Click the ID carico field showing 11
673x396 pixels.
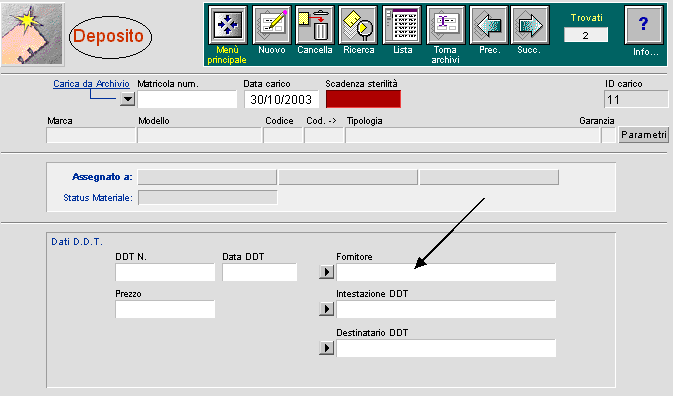[x=636, y=99]
